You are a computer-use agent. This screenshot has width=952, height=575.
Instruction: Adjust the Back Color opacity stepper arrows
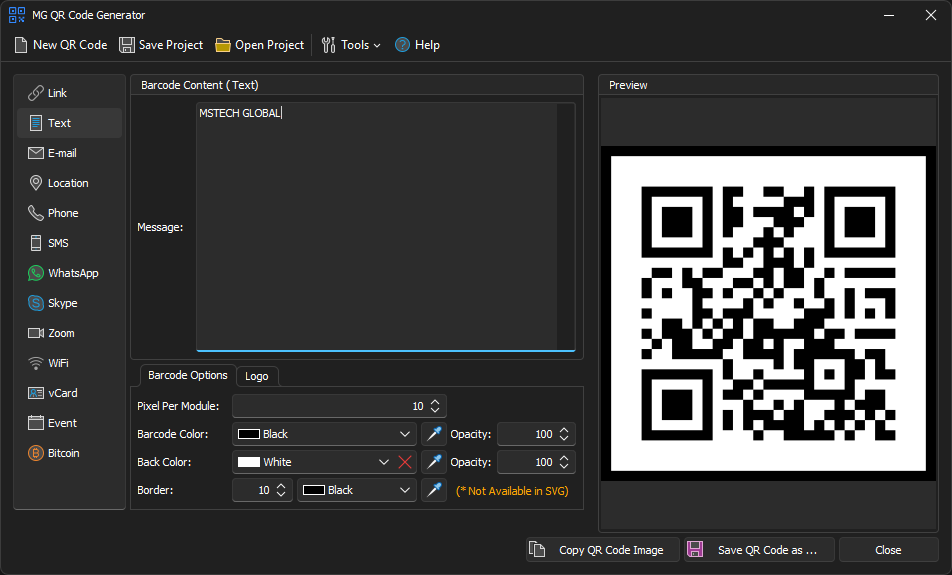coord(564,462)
